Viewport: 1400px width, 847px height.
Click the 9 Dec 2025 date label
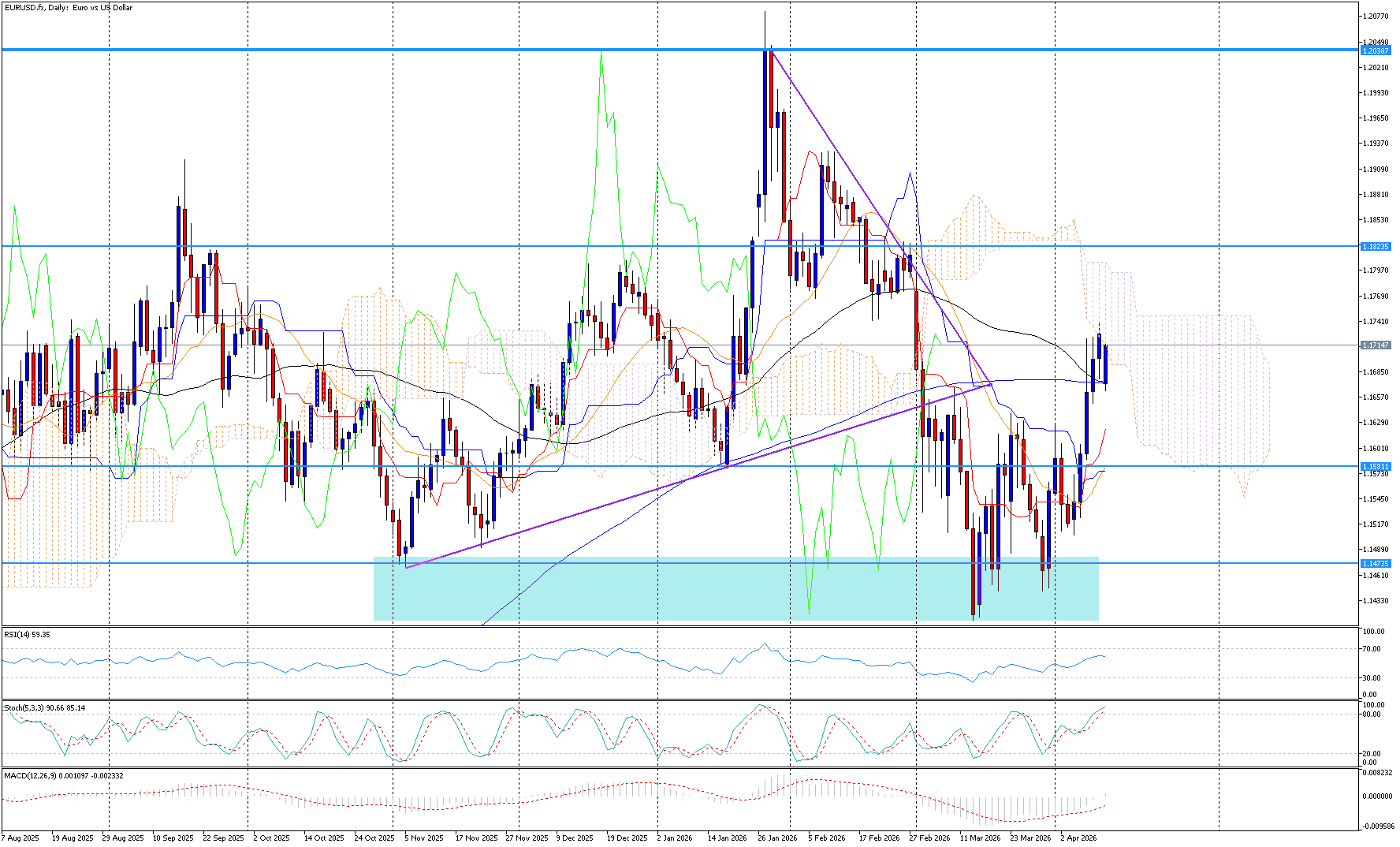point(575,838)
